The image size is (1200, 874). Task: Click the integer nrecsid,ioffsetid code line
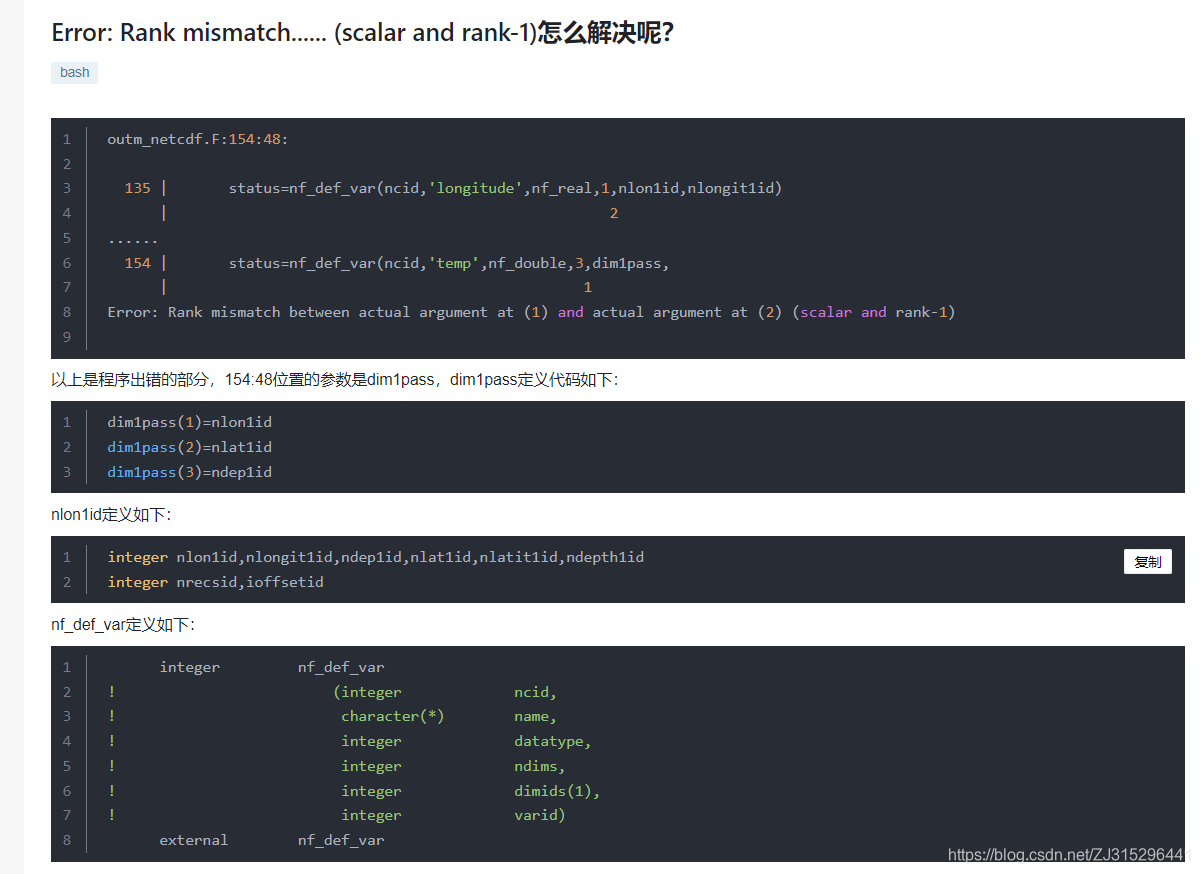click(215, 581)
